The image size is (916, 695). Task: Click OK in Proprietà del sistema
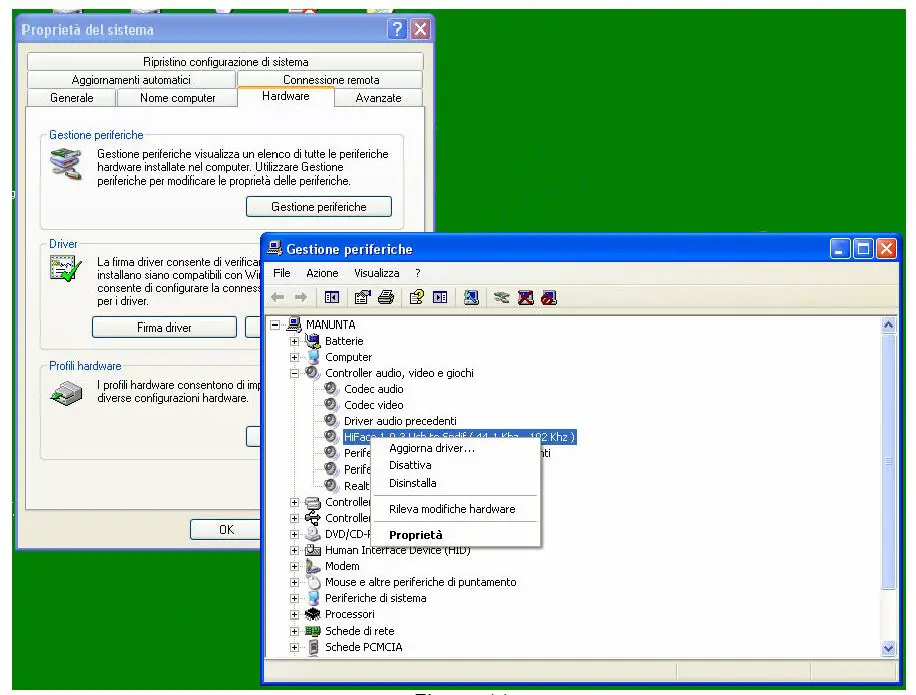tap(227, 529)
